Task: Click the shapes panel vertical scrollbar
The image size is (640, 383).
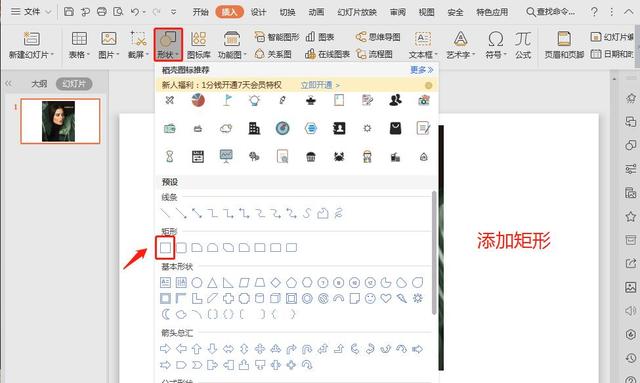Action: tap(434, 253)
